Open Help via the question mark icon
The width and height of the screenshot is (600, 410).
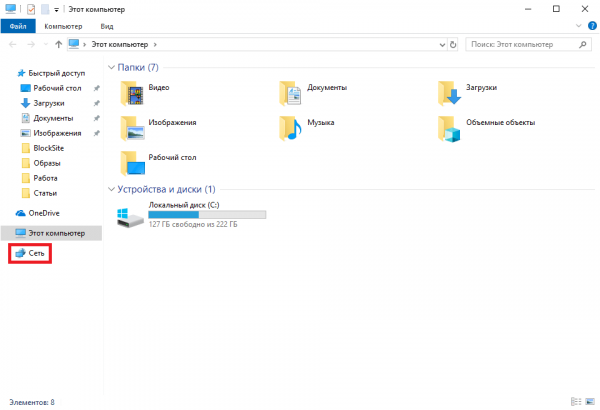tap(592, 26)
